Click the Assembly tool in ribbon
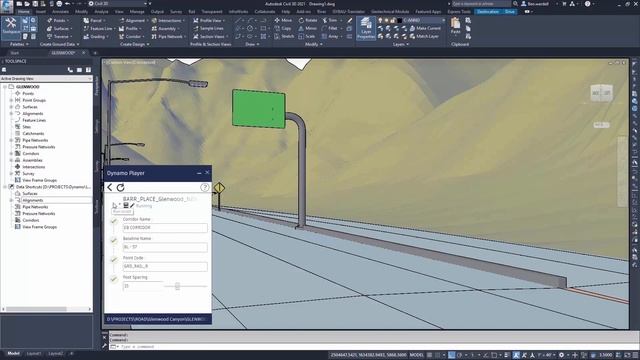The width and height of the screenshot is (640, 360). coord(165,29)
